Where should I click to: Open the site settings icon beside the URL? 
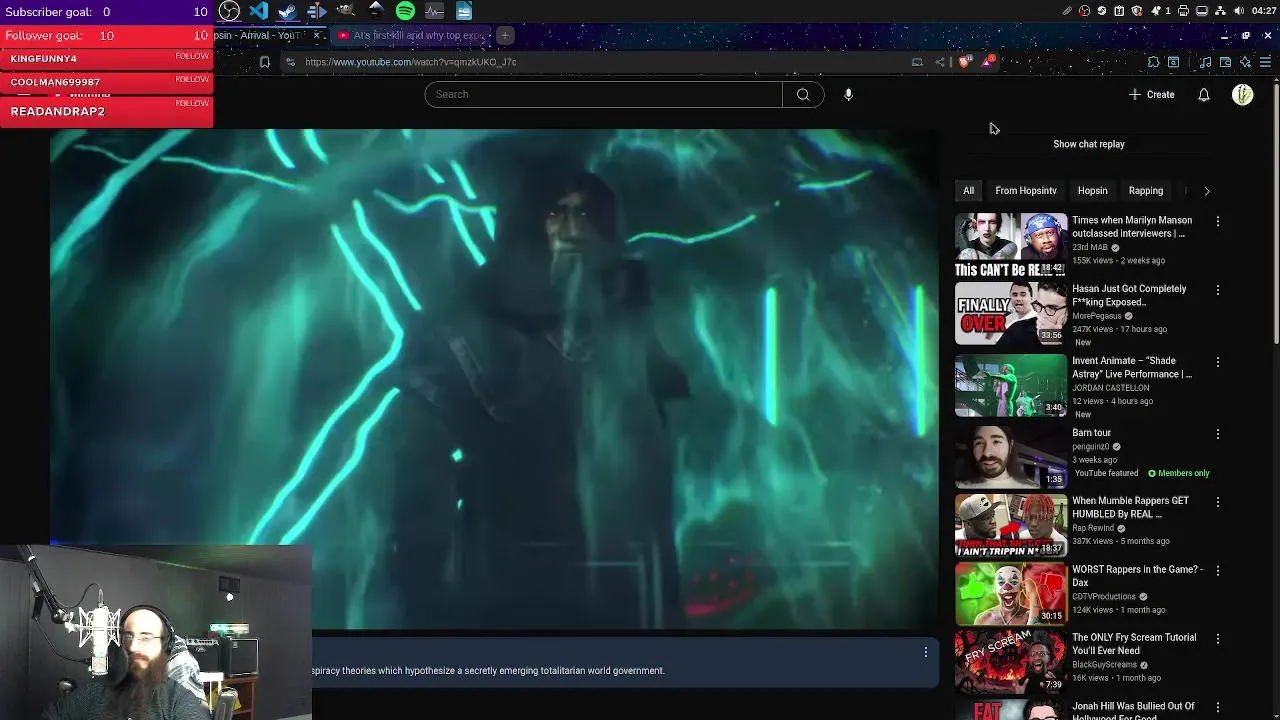pyautogui.click(x=290, y=62)
